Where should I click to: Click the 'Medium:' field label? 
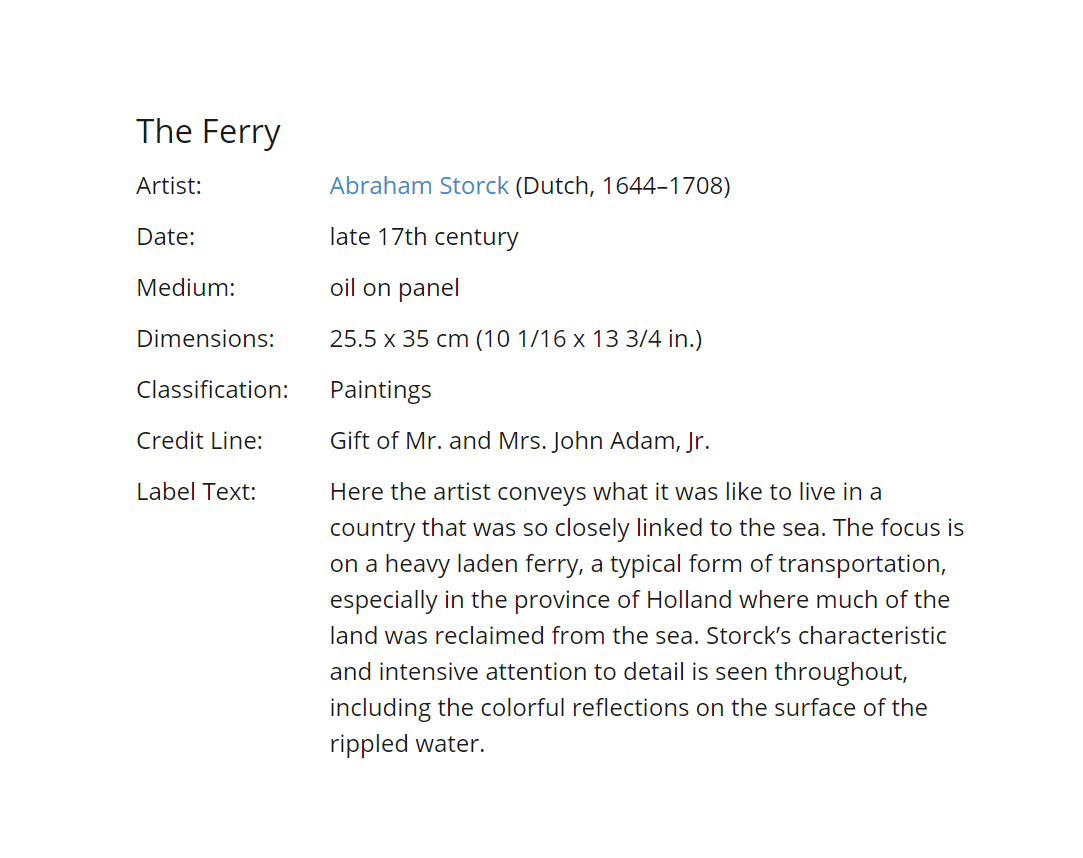186,288
